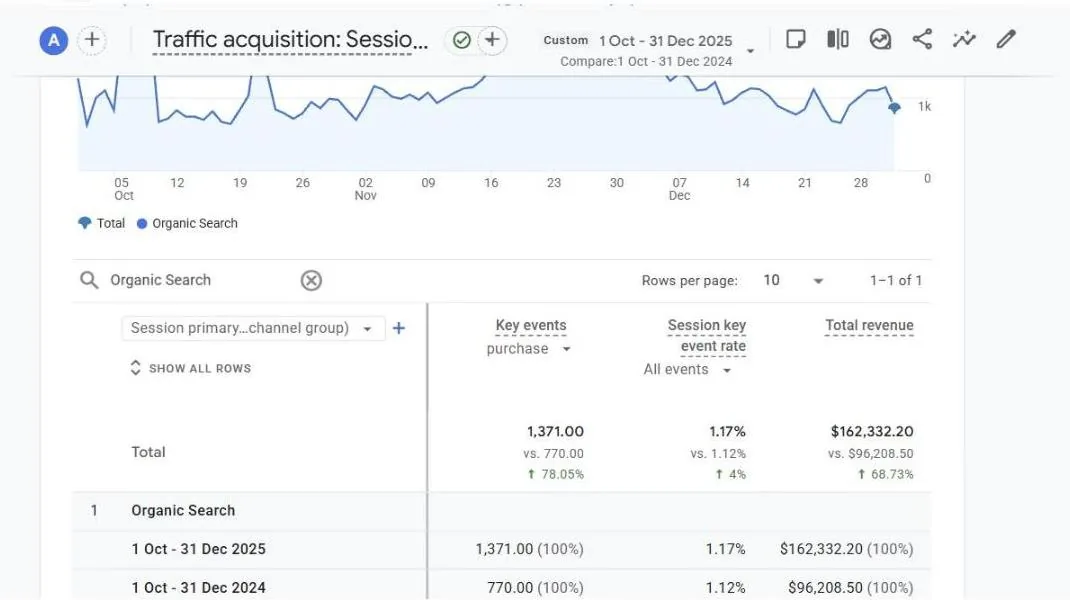Click SHOW ALL ROWS expander

190,368
